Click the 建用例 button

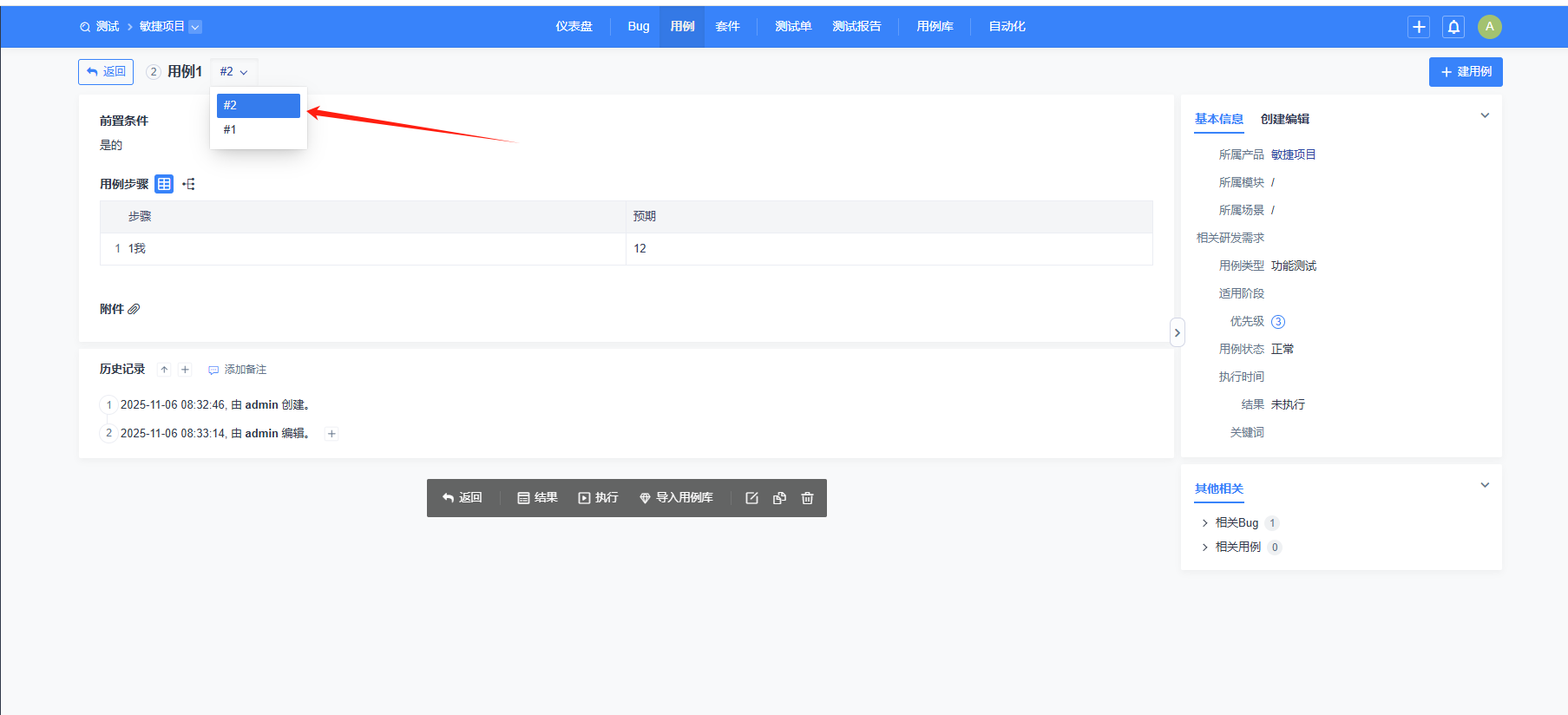point(1466,72)
